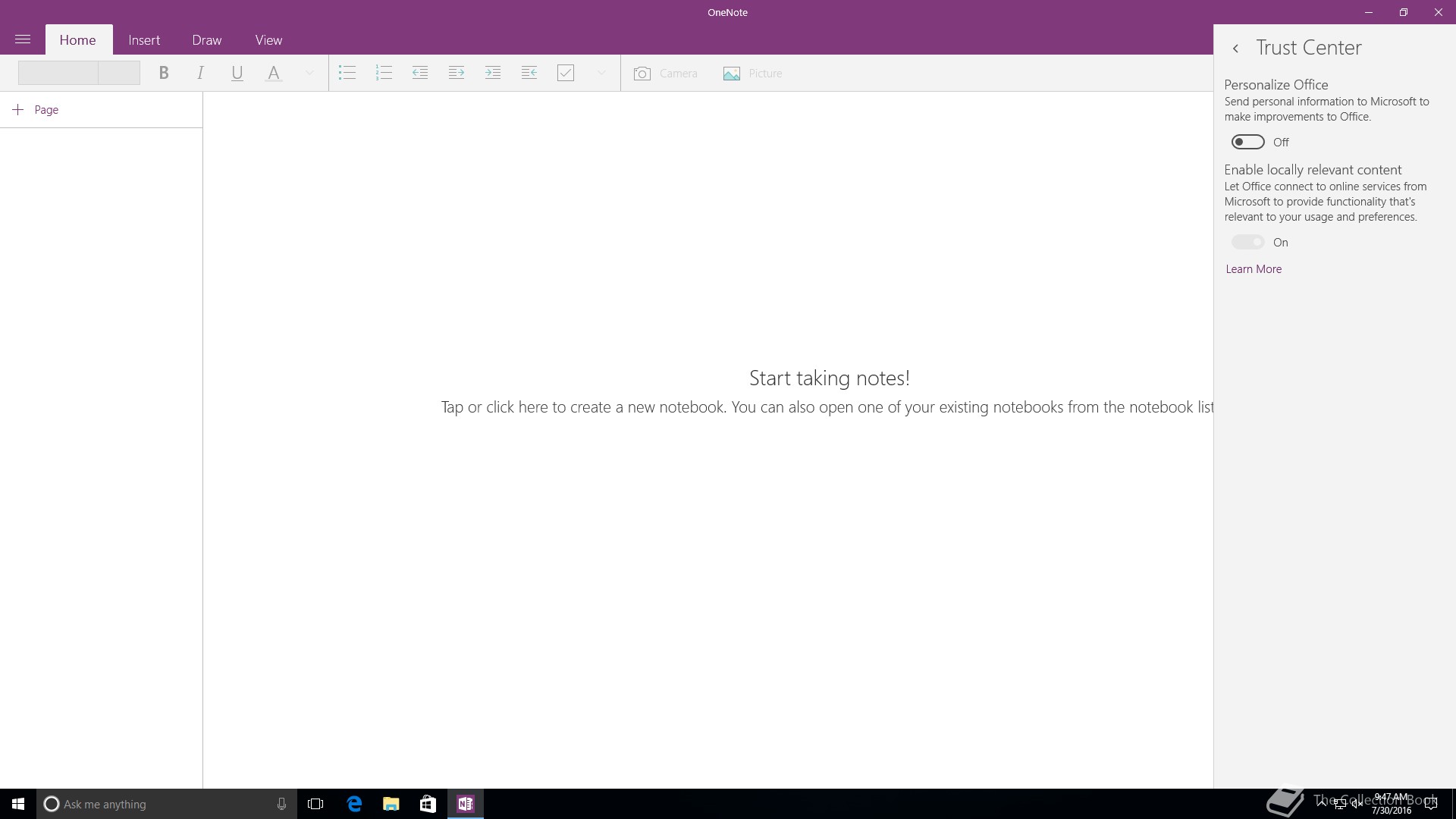Open the Learn More link
This screenshot has height=819, width=1456.
1254,269
